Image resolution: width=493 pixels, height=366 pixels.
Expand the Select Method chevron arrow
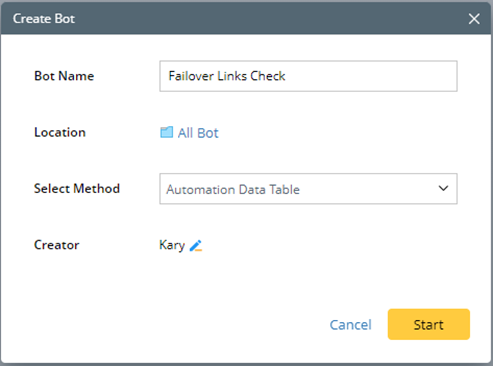[x=443, y=188]
